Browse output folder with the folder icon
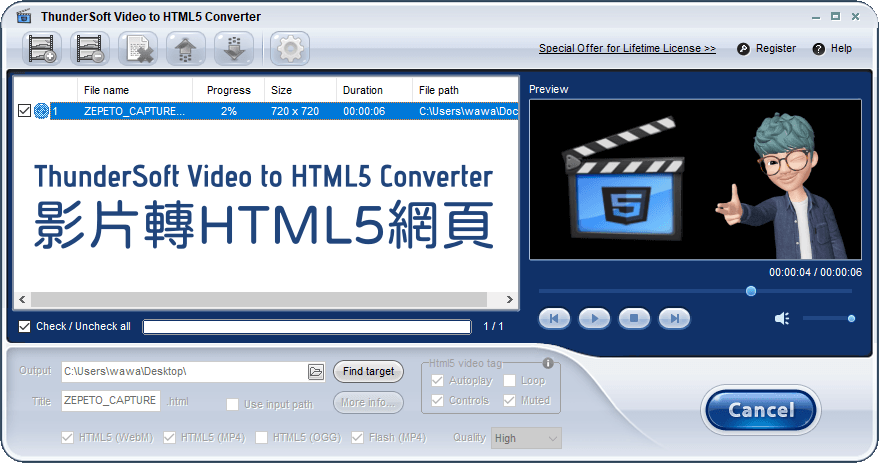Viewport: 879px width, 463px height. (316, 372)
